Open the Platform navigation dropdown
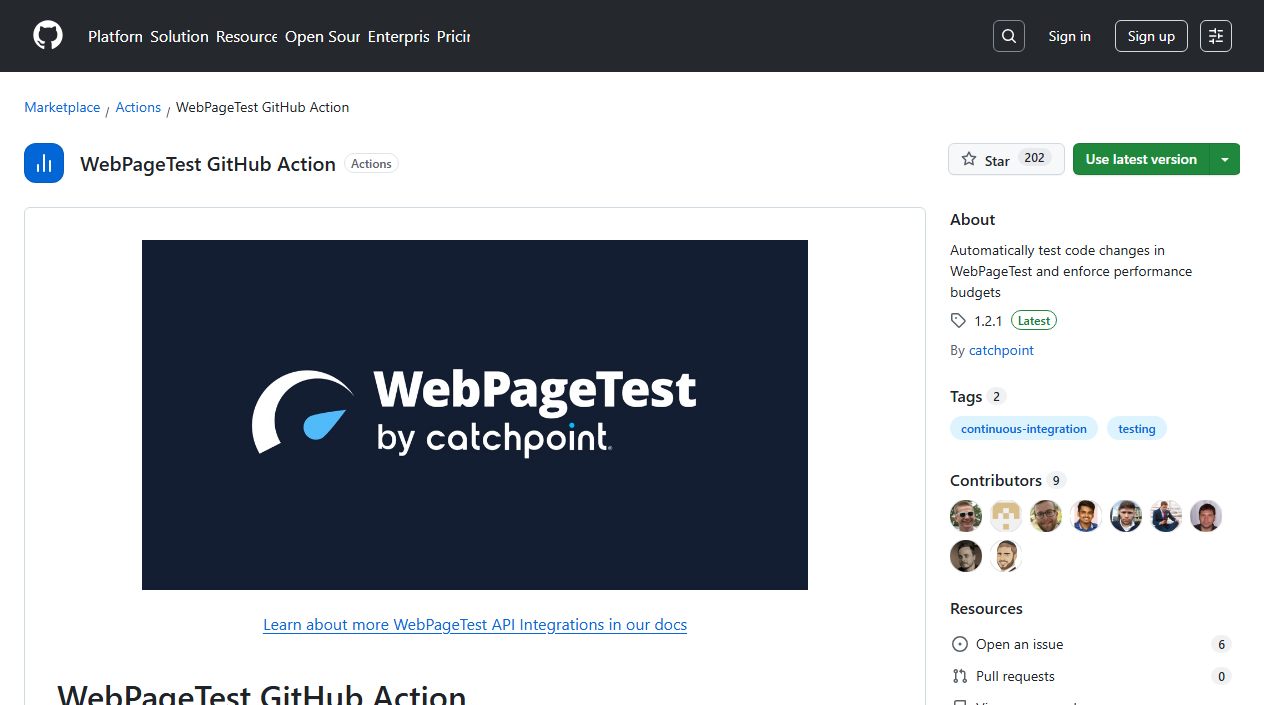Screen dimensions: 1264x705 click(114, 36)
